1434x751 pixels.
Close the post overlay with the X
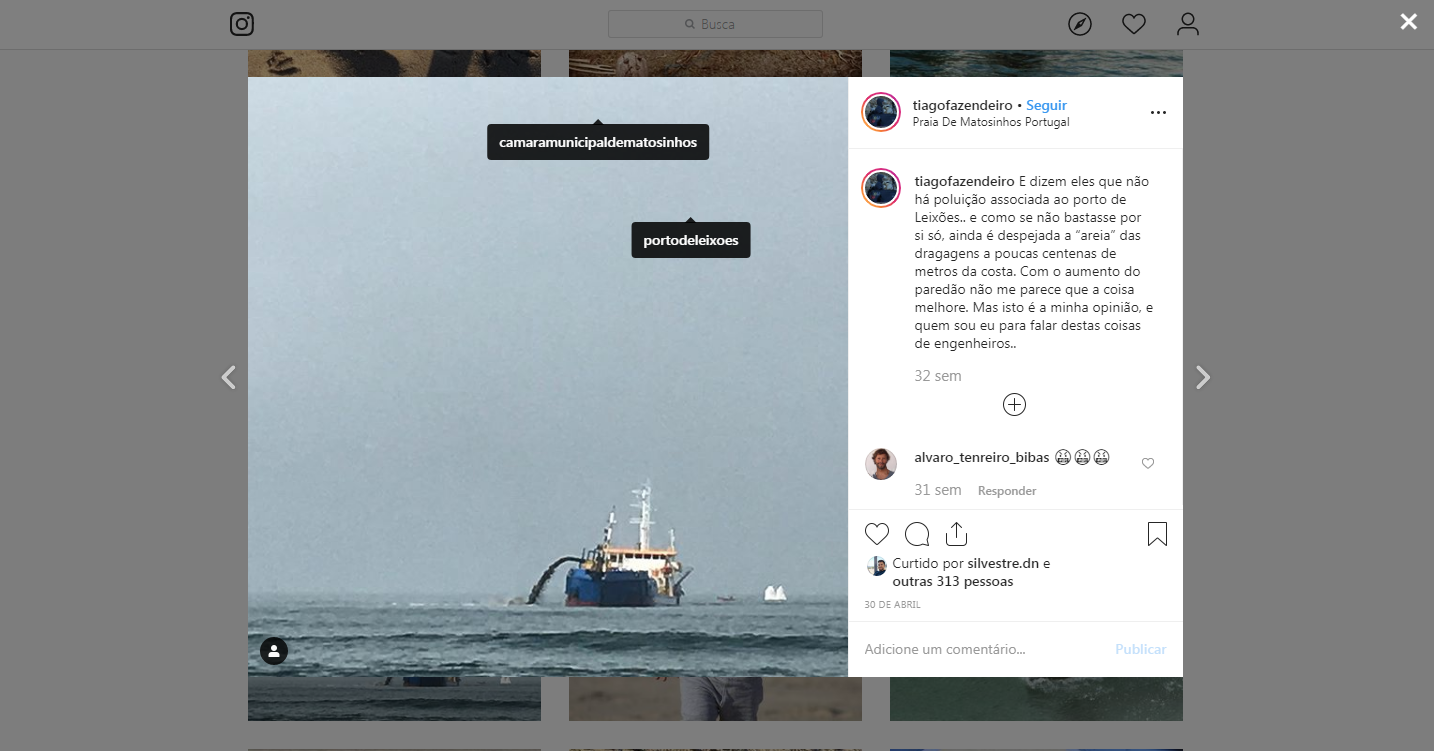point(1409,21)
